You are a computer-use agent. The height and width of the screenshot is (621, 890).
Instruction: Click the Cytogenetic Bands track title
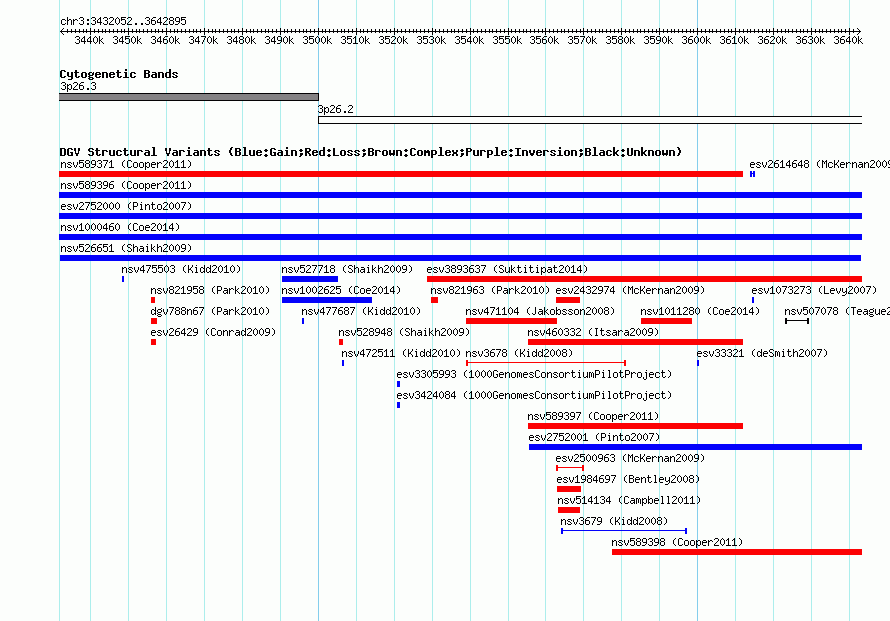119,74
